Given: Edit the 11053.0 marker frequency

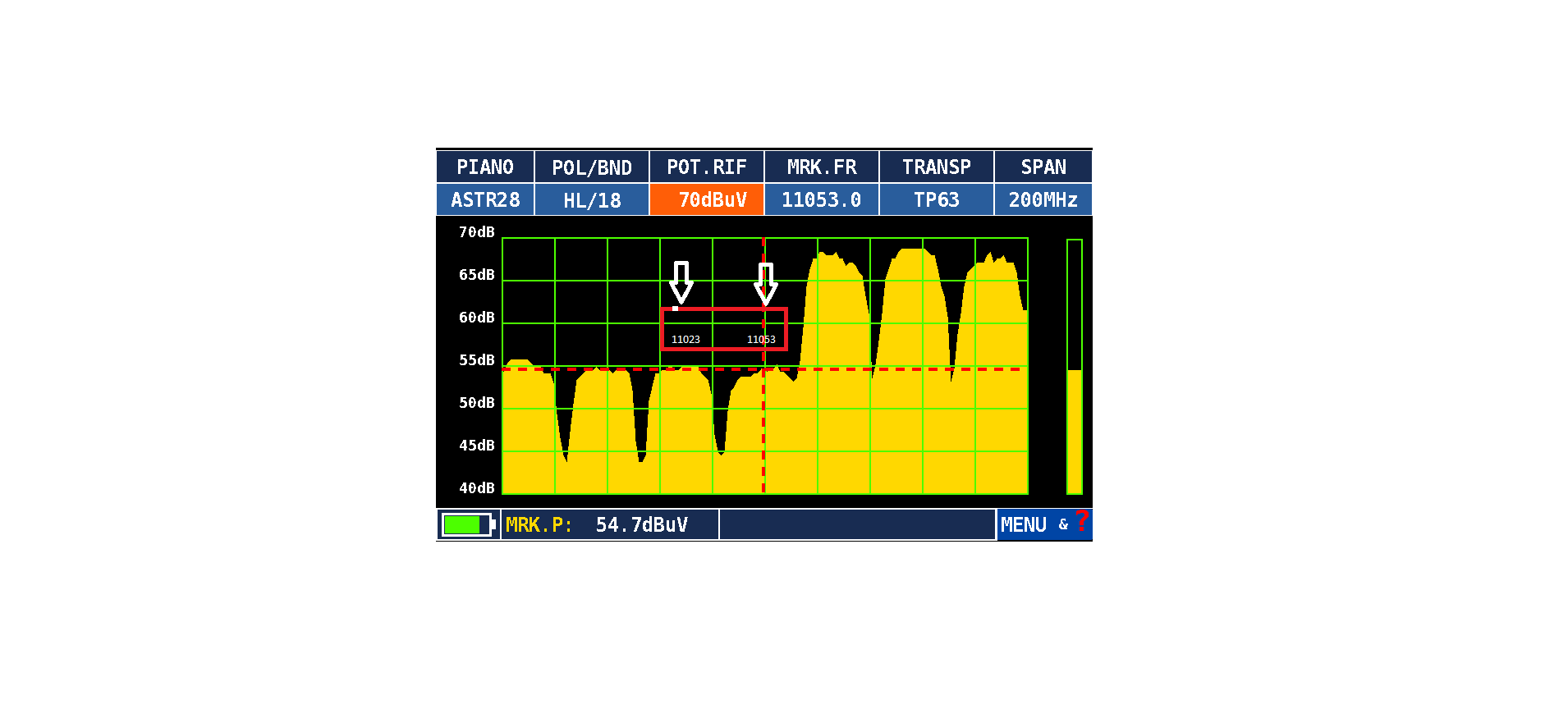Looking at the screenshot, I should click(x=822, y=200).
